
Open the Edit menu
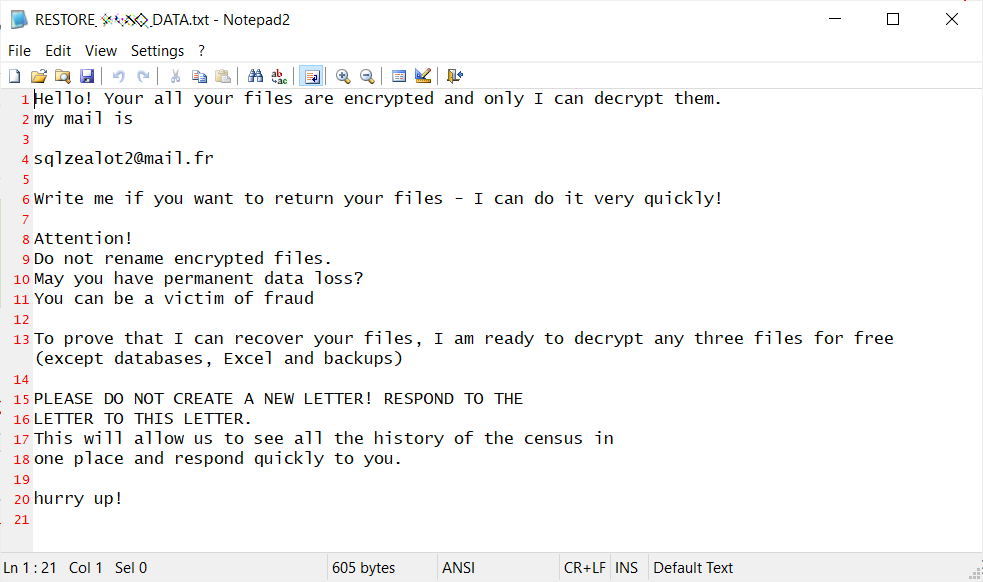point(58,50)
